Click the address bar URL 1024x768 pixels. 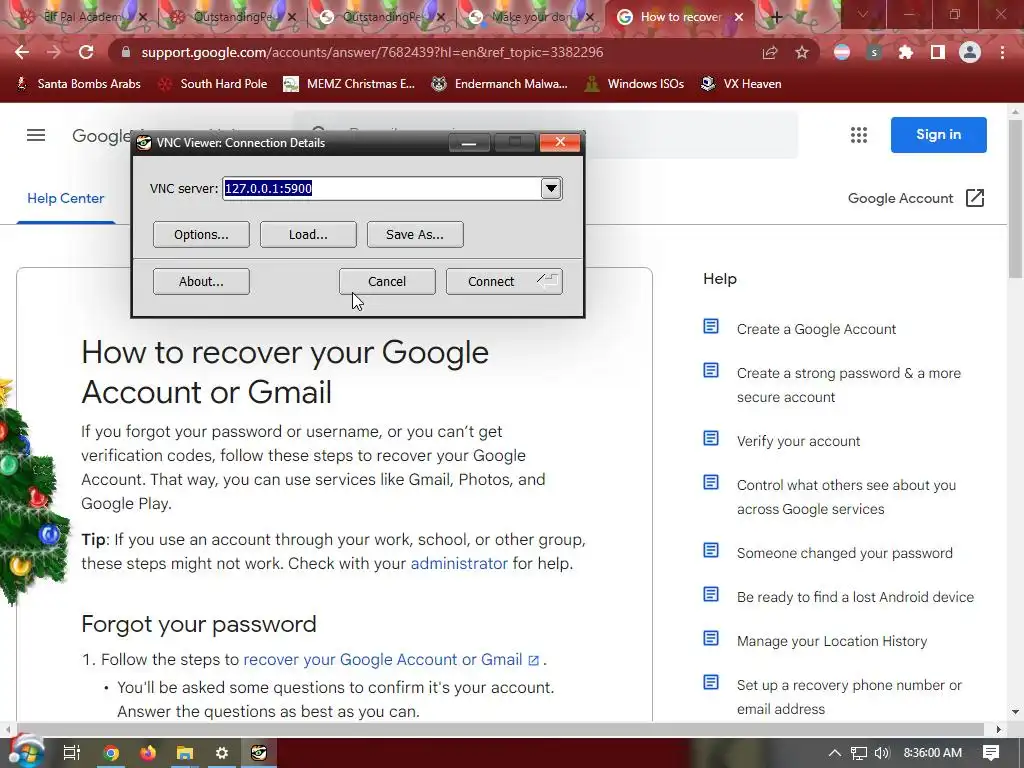(x=372, y=52)
